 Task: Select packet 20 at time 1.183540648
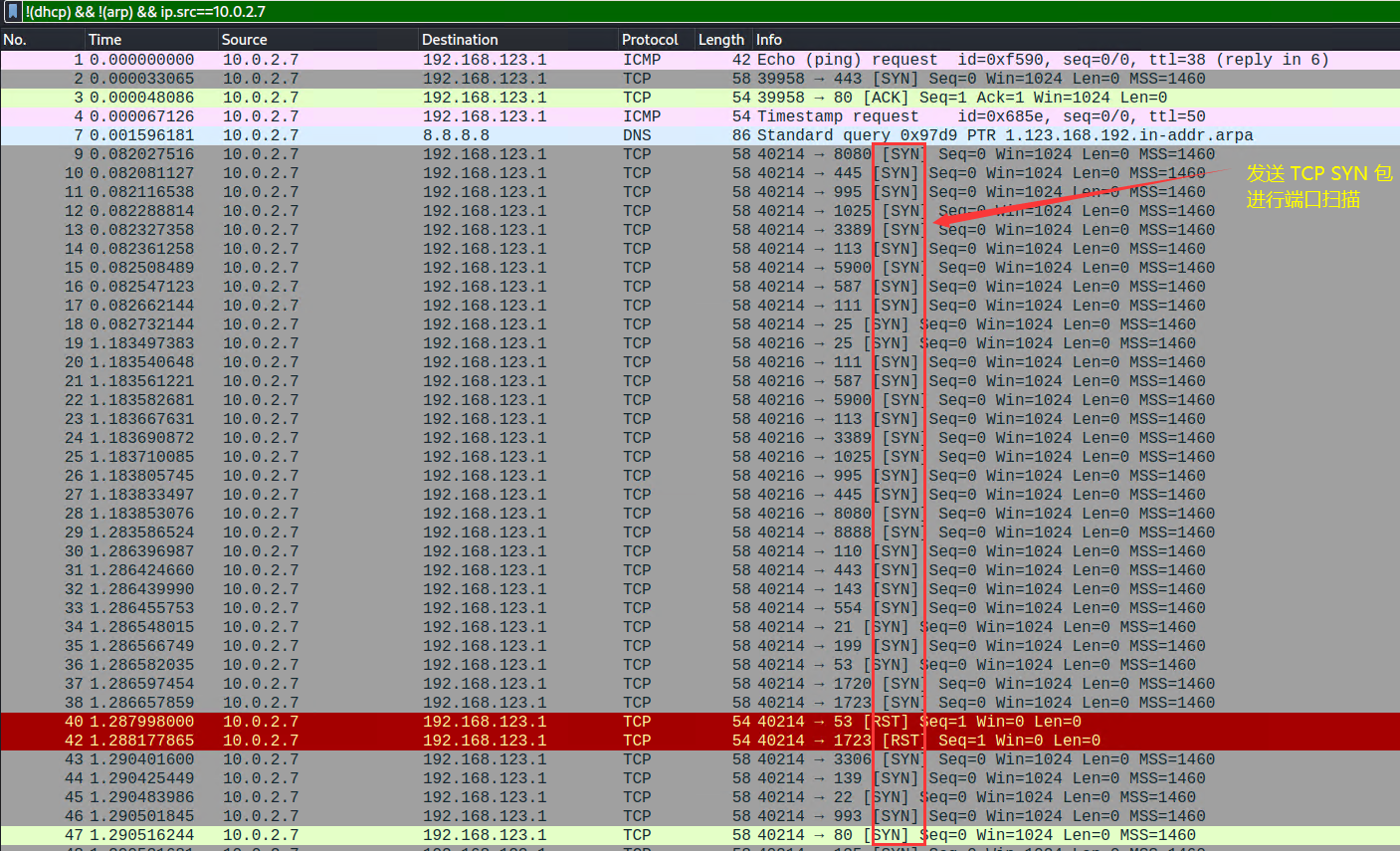pos(700,362)
